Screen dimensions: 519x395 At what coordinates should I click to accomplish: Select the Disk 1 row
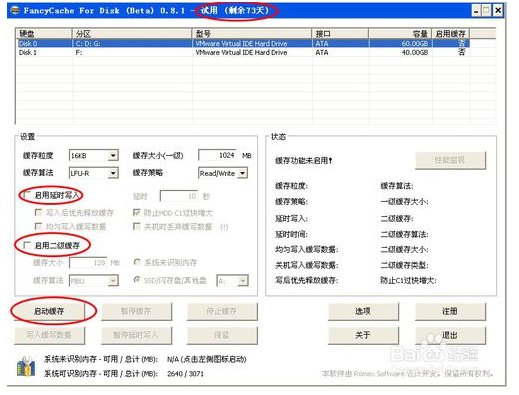[x=243, y=52]
